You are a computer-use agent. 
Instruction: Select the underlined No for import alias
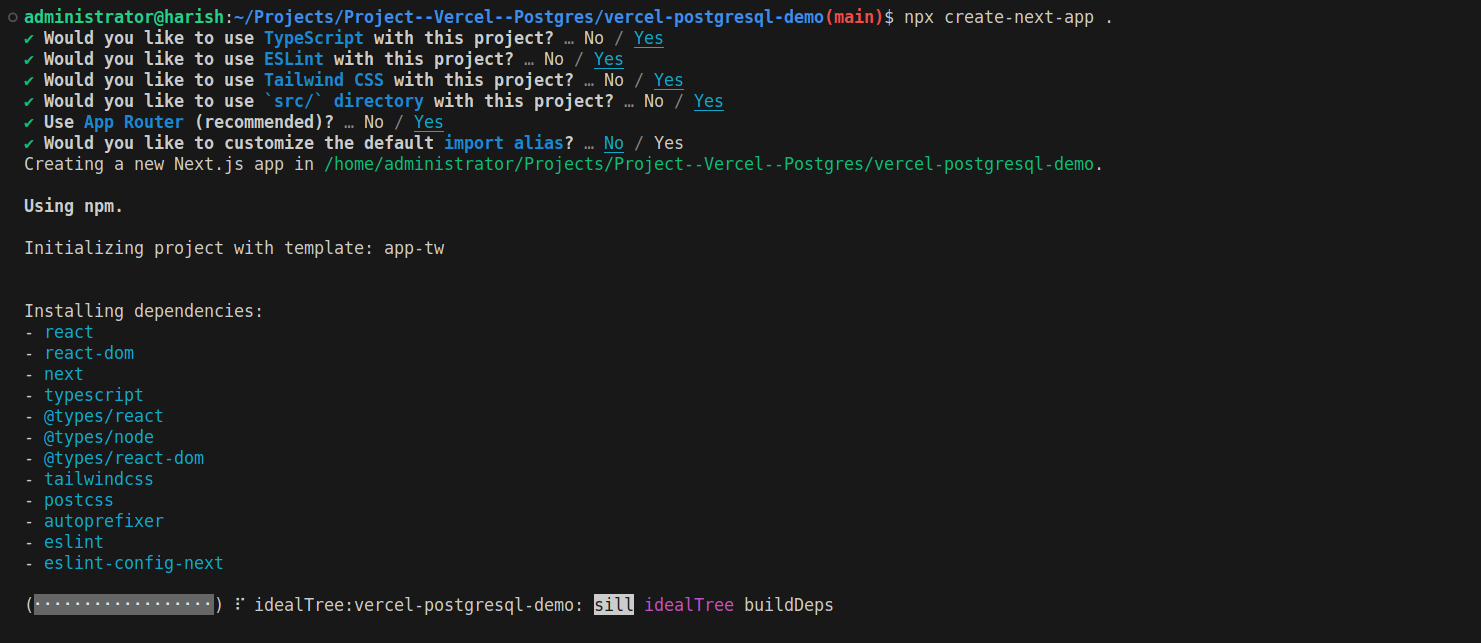click(x=614, y=143)
